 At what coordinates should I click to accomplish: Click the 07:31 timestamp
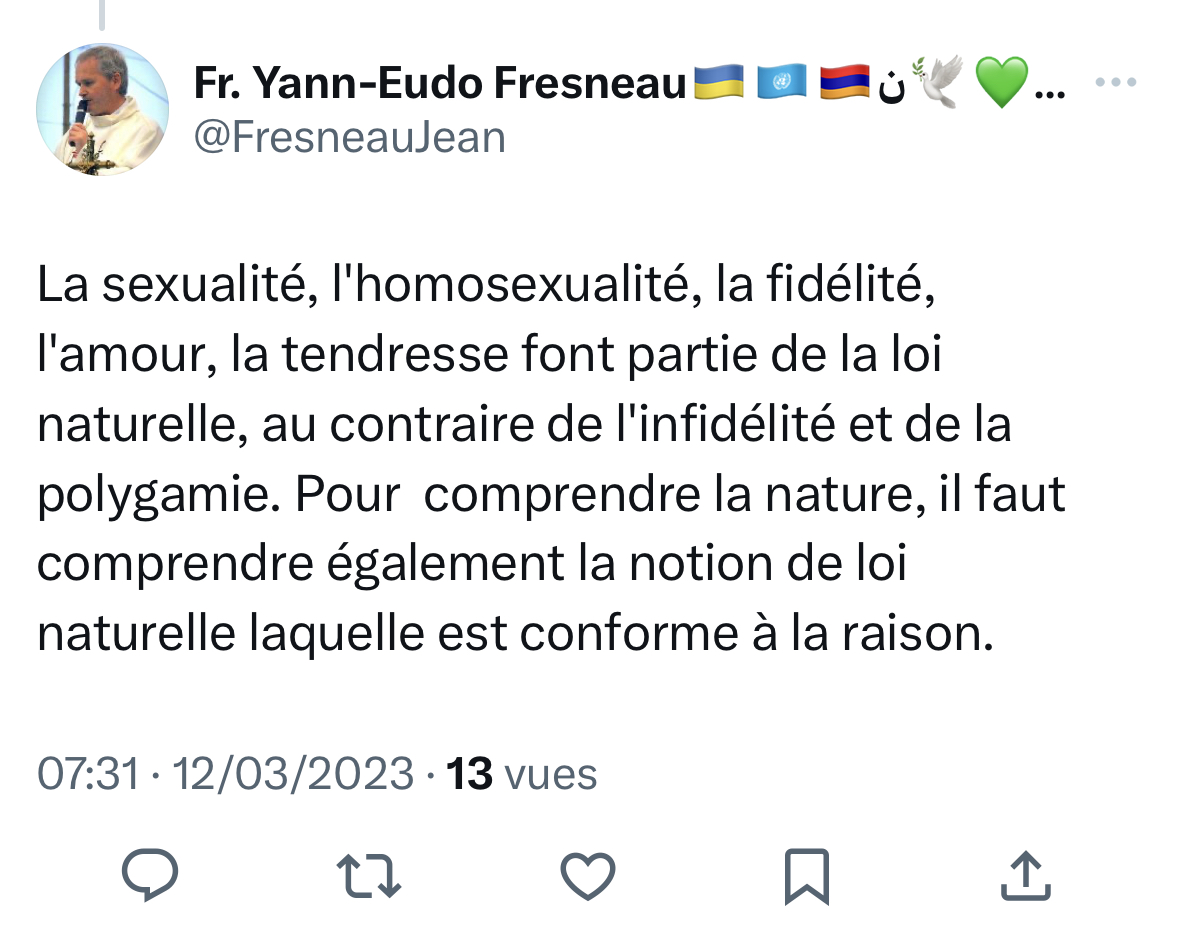(x=88, y=774)
